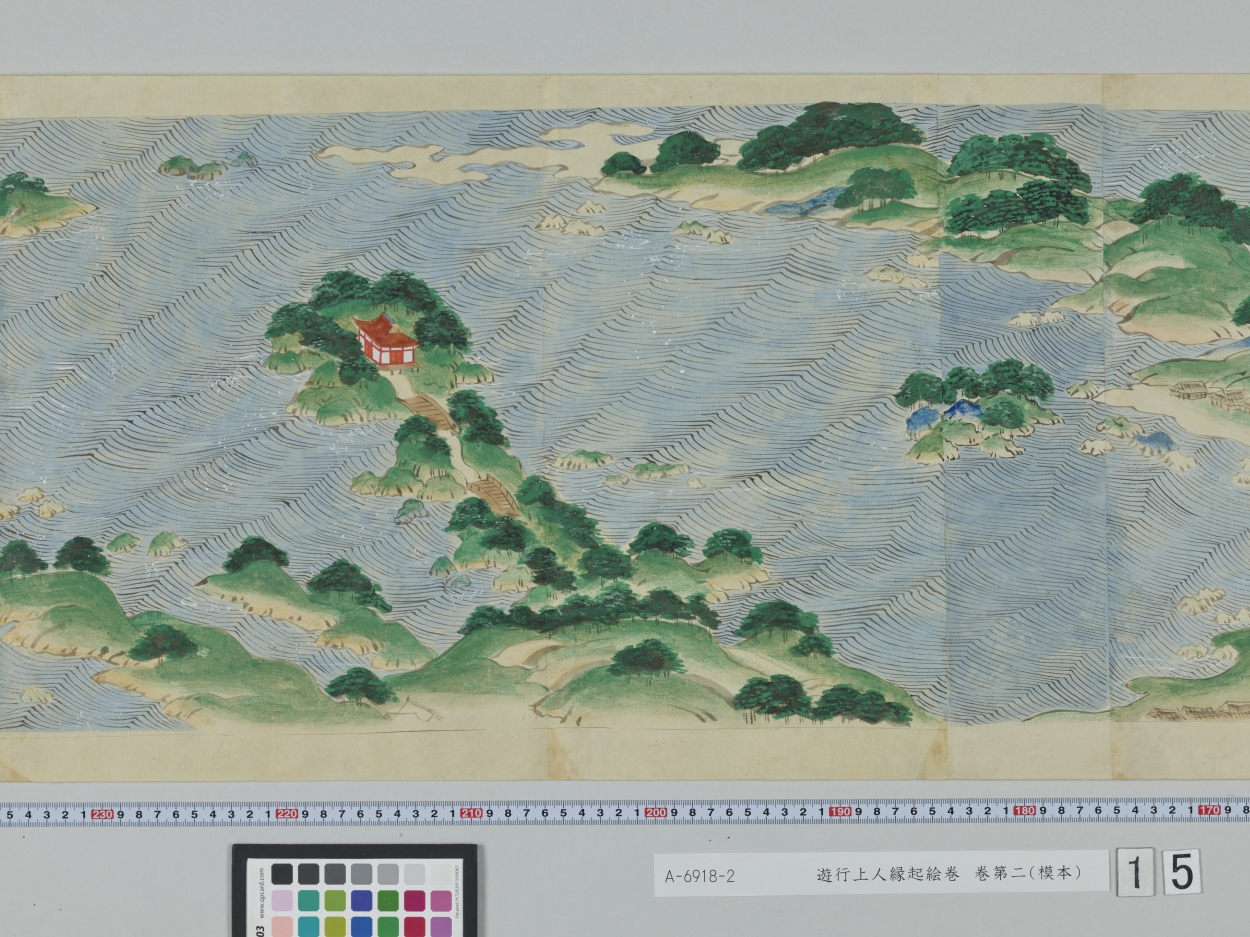Click the red "180" mark on the ruler
Viewport: 1250px width, 937px height.
click(x=1025, y=810)
